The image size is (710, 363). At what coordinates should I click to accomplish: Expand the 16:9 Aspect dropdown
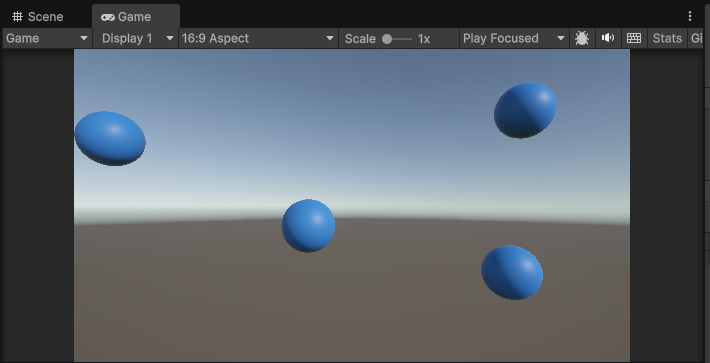click(258, 38)
